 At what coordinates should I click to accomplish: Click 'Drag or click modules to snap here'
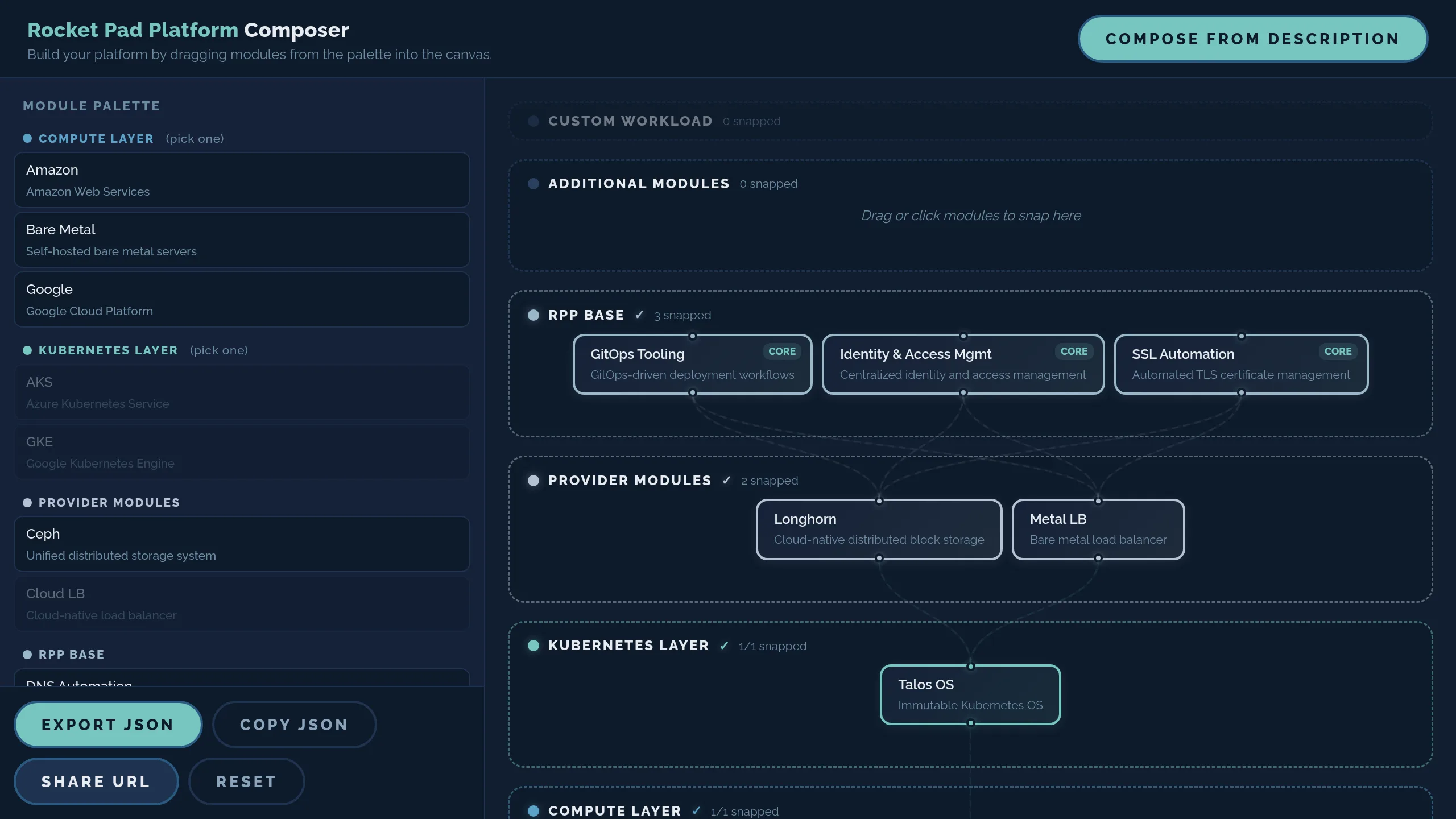pos(971,216)
